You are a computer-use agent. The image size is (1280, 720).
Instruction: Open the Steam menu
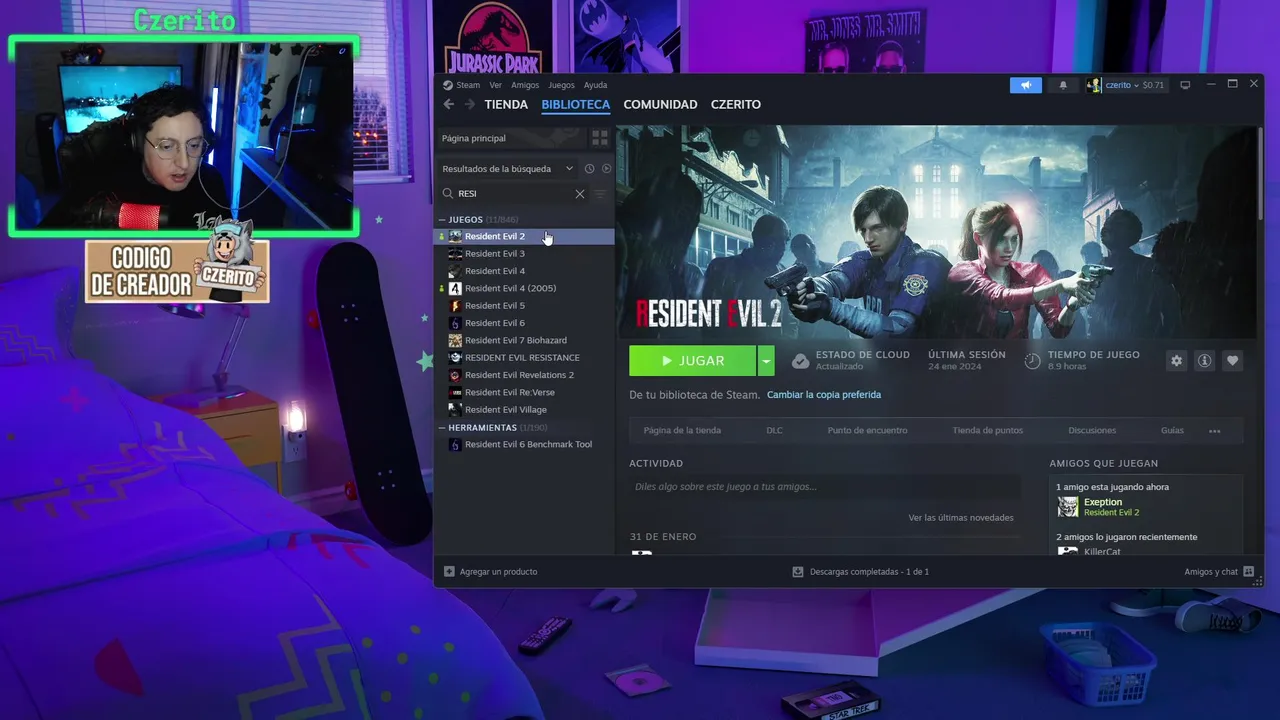coord(468,85)
